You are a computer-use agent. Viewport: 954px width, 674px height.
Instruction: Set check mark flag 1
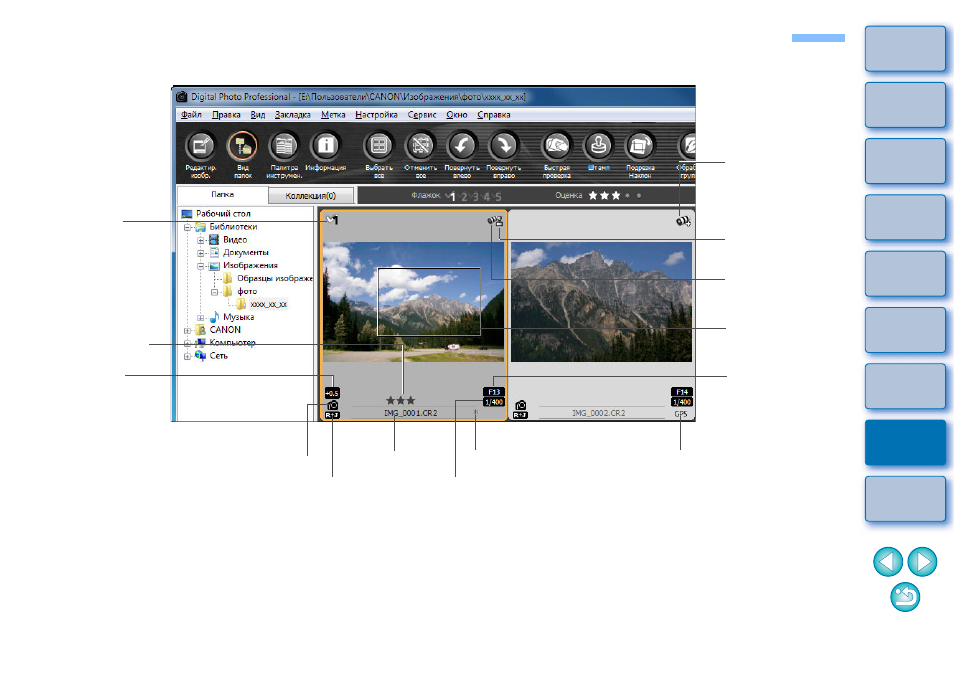pos(453,196)
